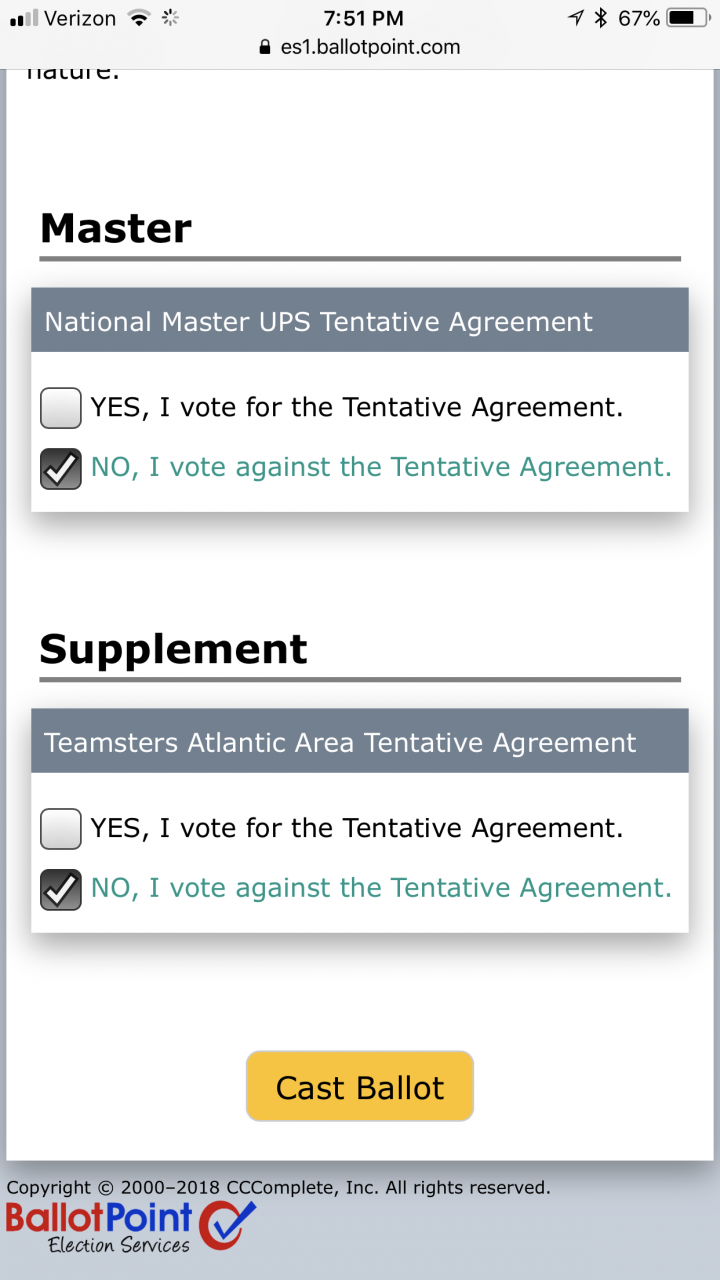Tap the Wi-Fi icon in status bar
720x1280 pixels.
140,17
